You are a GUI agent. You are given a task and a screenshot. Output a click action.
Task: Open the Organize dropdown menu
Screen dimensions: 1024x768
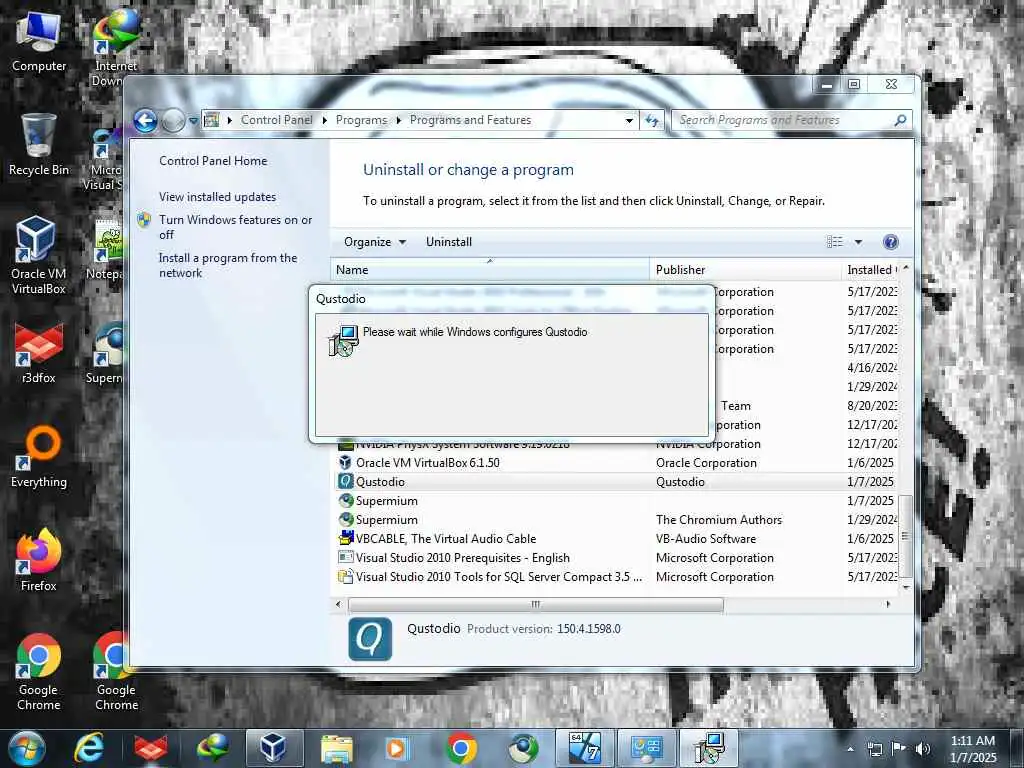point(375,242)
